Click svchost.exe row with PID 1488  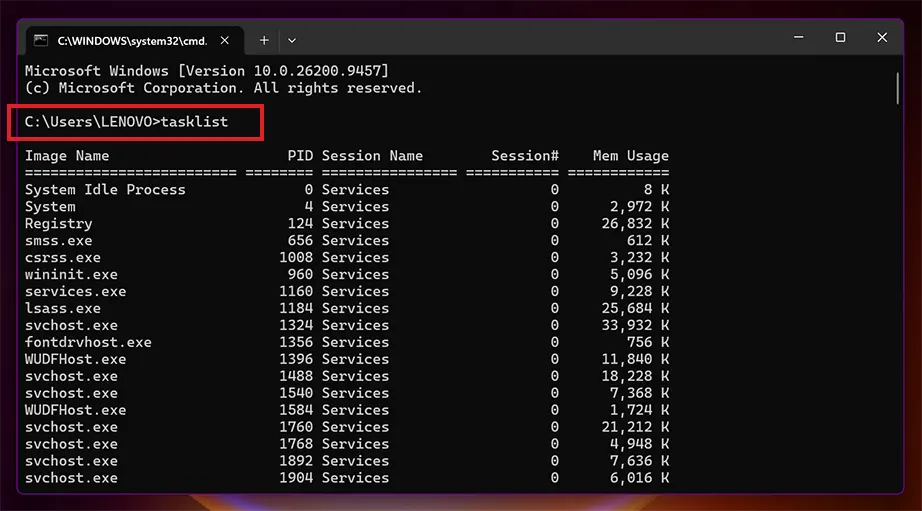coord(347,376)
